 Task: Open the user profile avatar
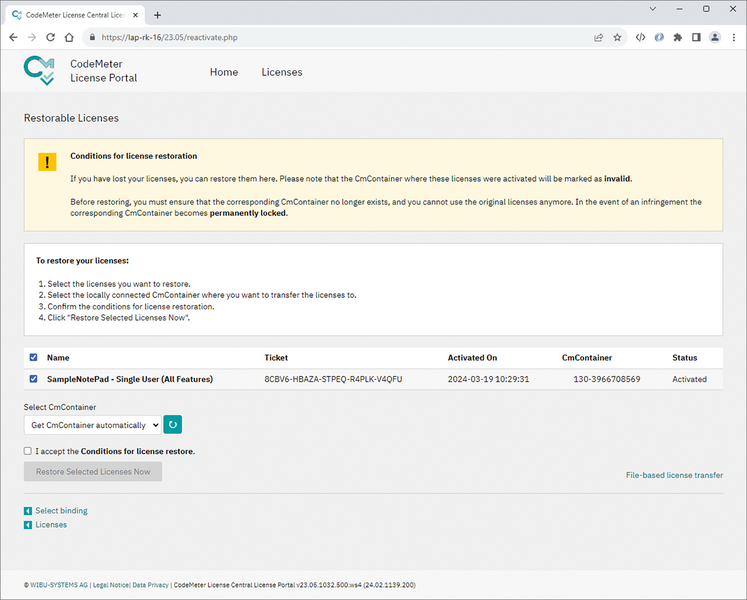(715, 37)
